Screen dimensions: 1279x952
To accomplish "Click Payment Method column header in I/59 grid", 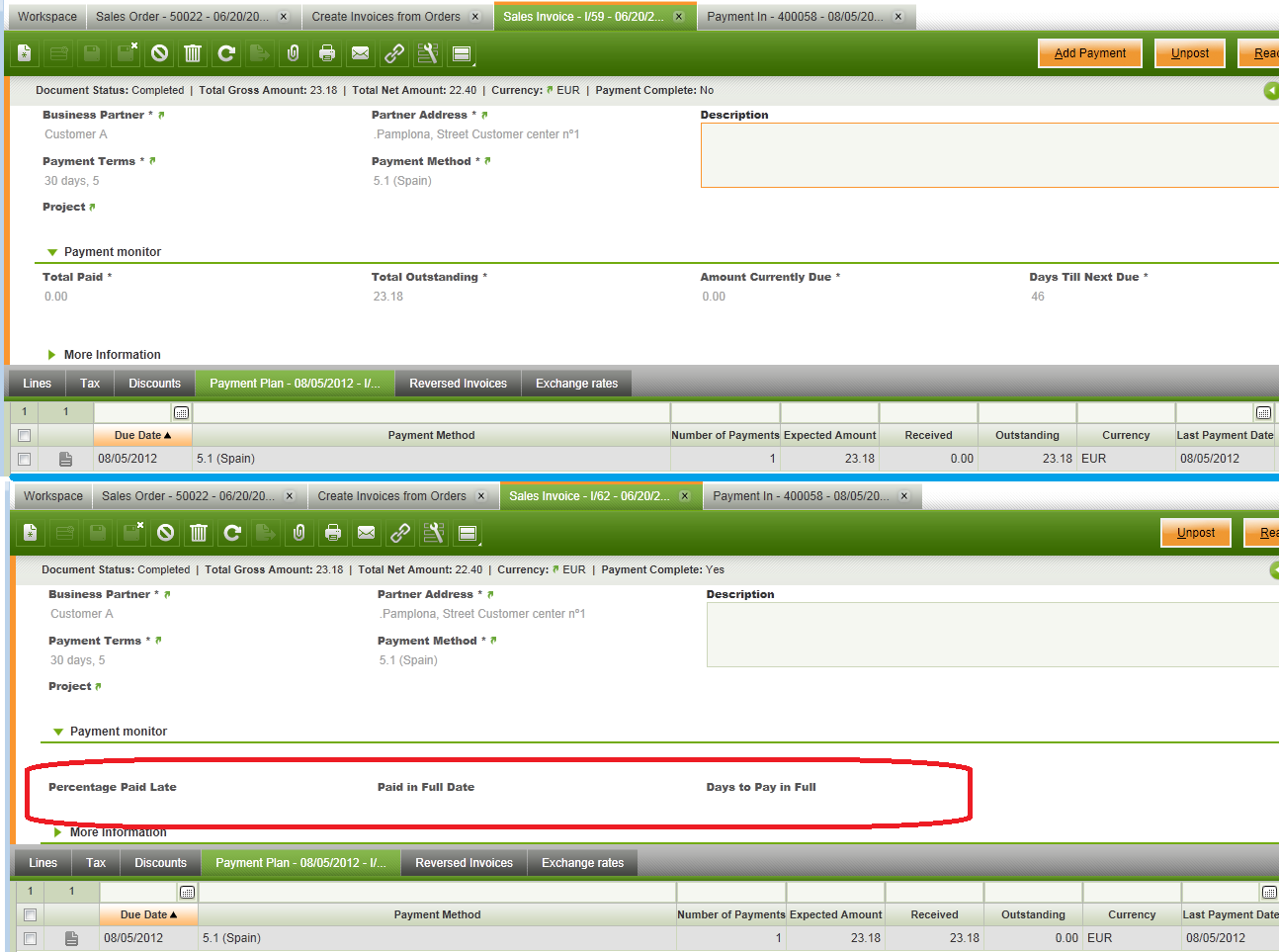I will (x=431, y=435).
